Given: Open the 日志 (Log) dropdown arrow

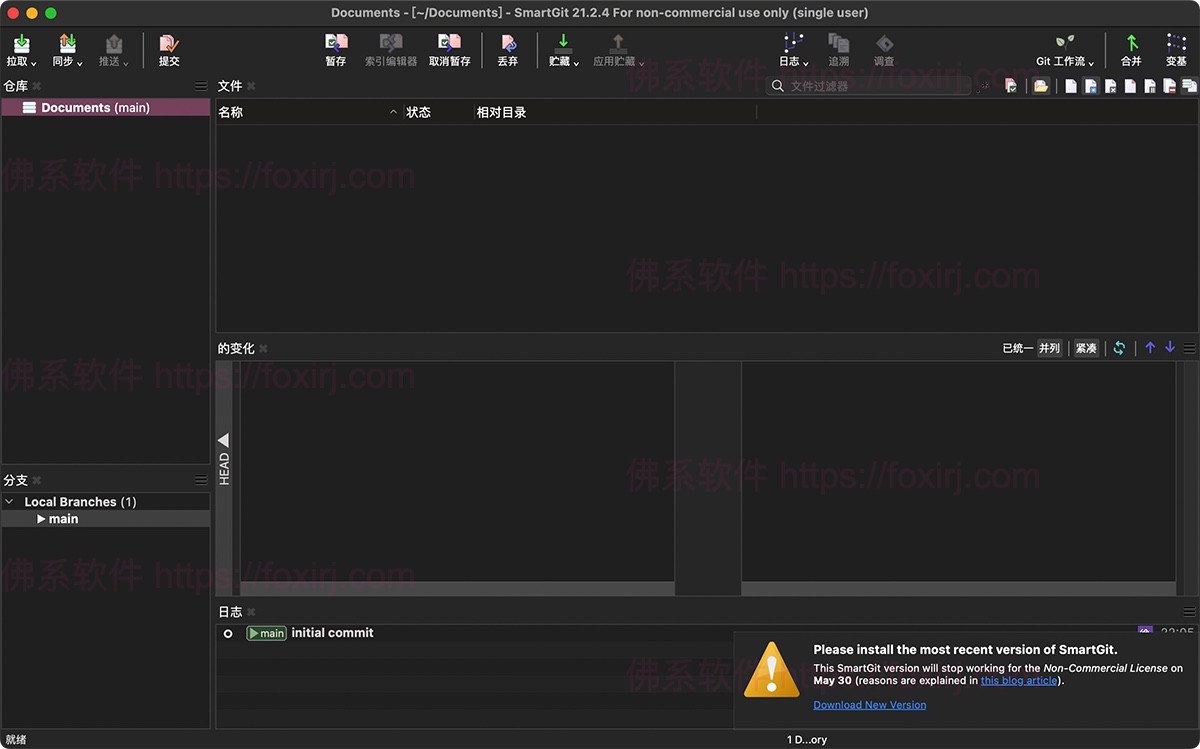Looking at the screenshot, I should (804, 60).
